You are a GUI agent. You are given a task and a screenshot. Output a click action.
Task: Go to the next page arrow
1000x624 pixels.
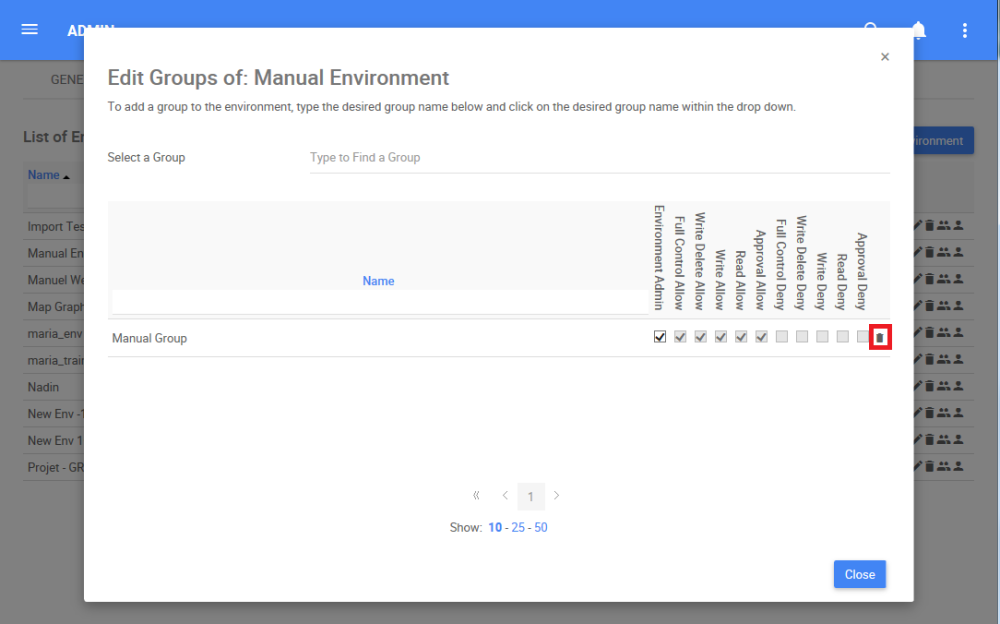pos(557,495)
